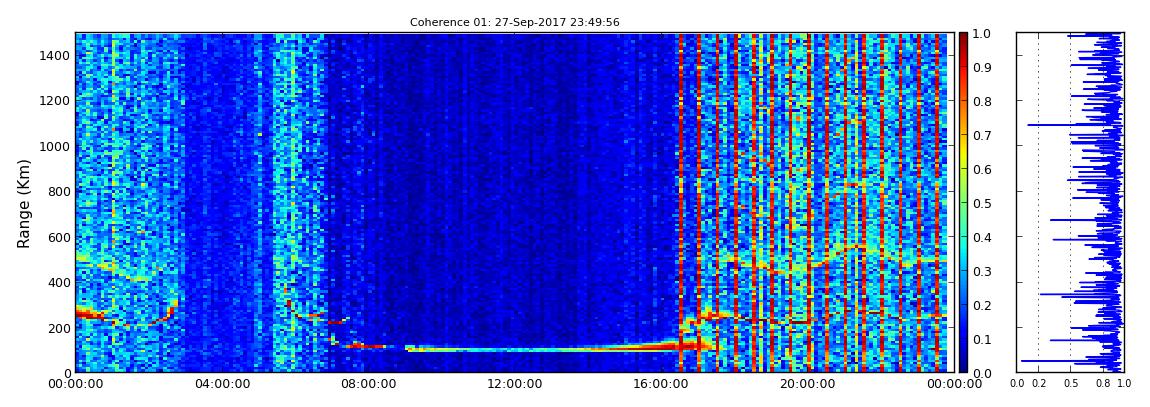Click the red echo trace at 250 km near 00:00:00
Screen dimensions: 1150x407
coord(89,314)
